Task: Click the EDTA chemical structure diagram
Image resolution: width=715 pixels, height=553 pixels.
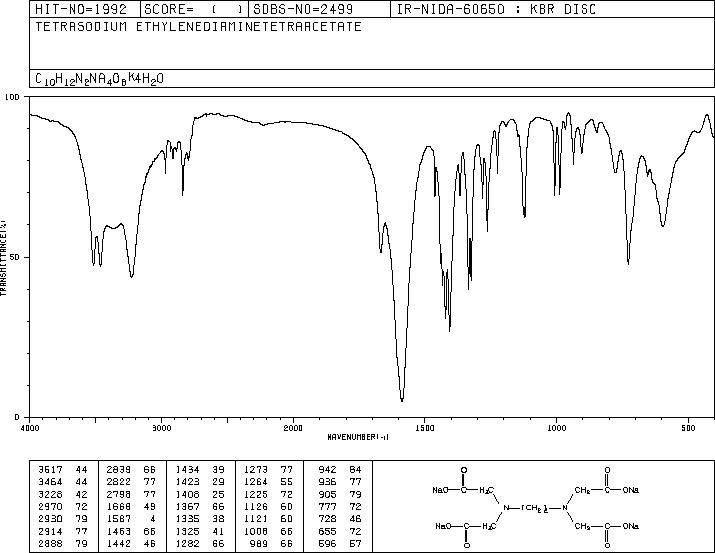Action: pos(536,507)
